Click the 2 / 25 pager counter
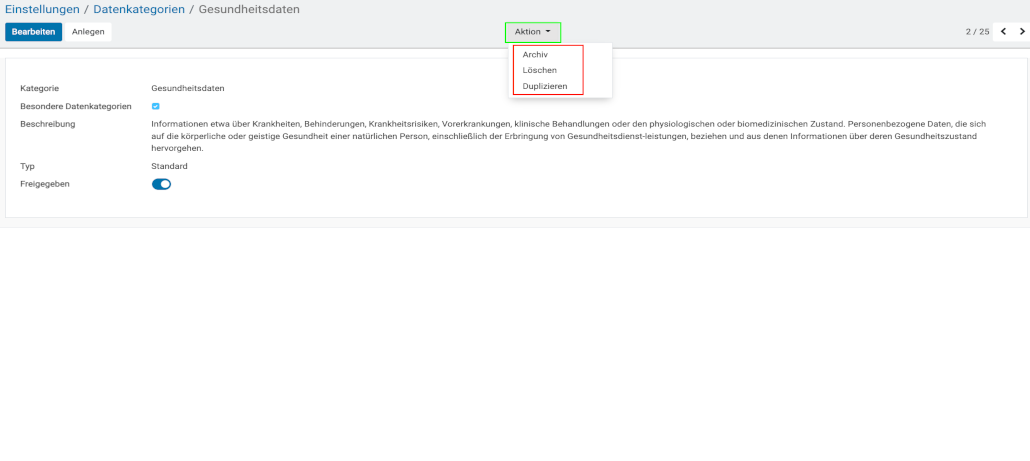The height and width of the screenshot is (461, 1030). tap(977, 32)
